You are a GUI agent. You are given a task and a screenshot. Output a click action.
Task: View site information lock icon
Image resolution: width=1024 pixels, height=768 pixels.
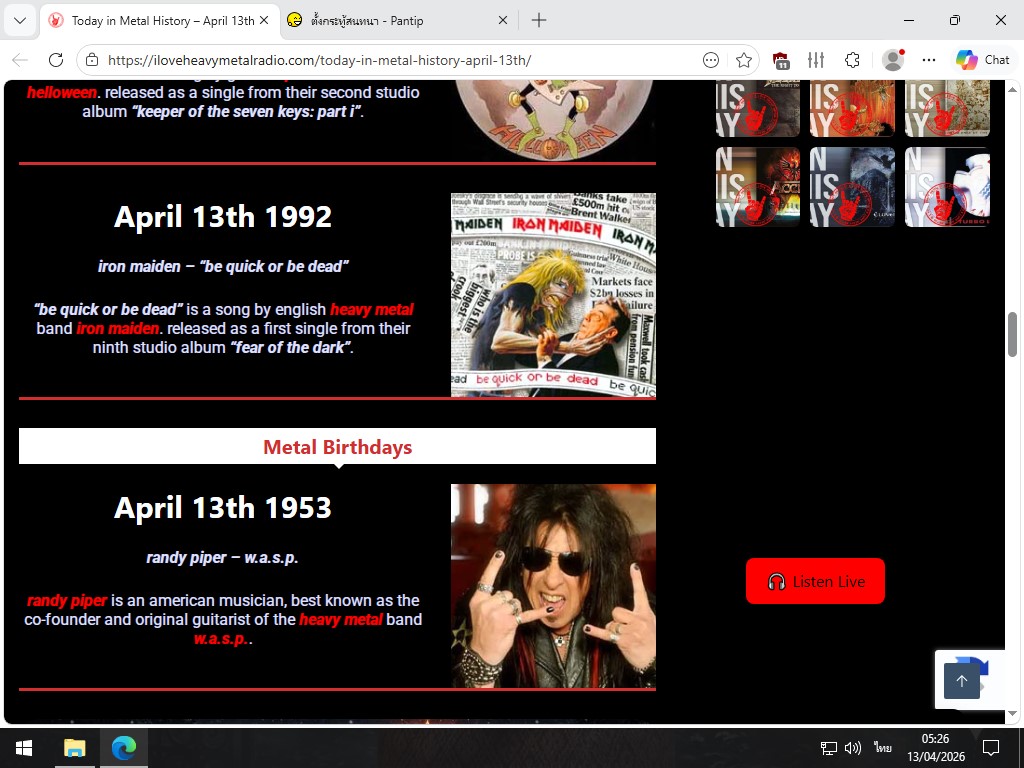(92, 60)
